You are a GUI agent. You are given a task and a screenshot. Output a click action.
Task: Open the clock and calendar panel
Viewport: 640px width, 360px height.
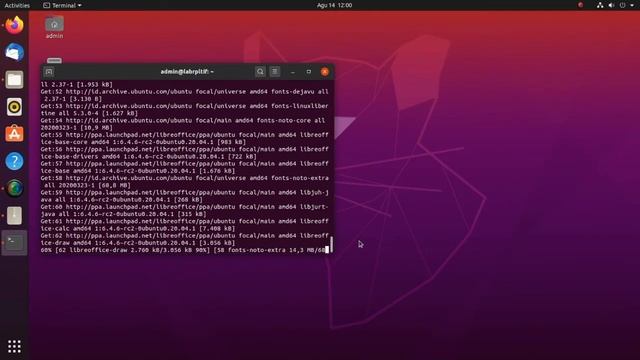[x=334, y=5]
